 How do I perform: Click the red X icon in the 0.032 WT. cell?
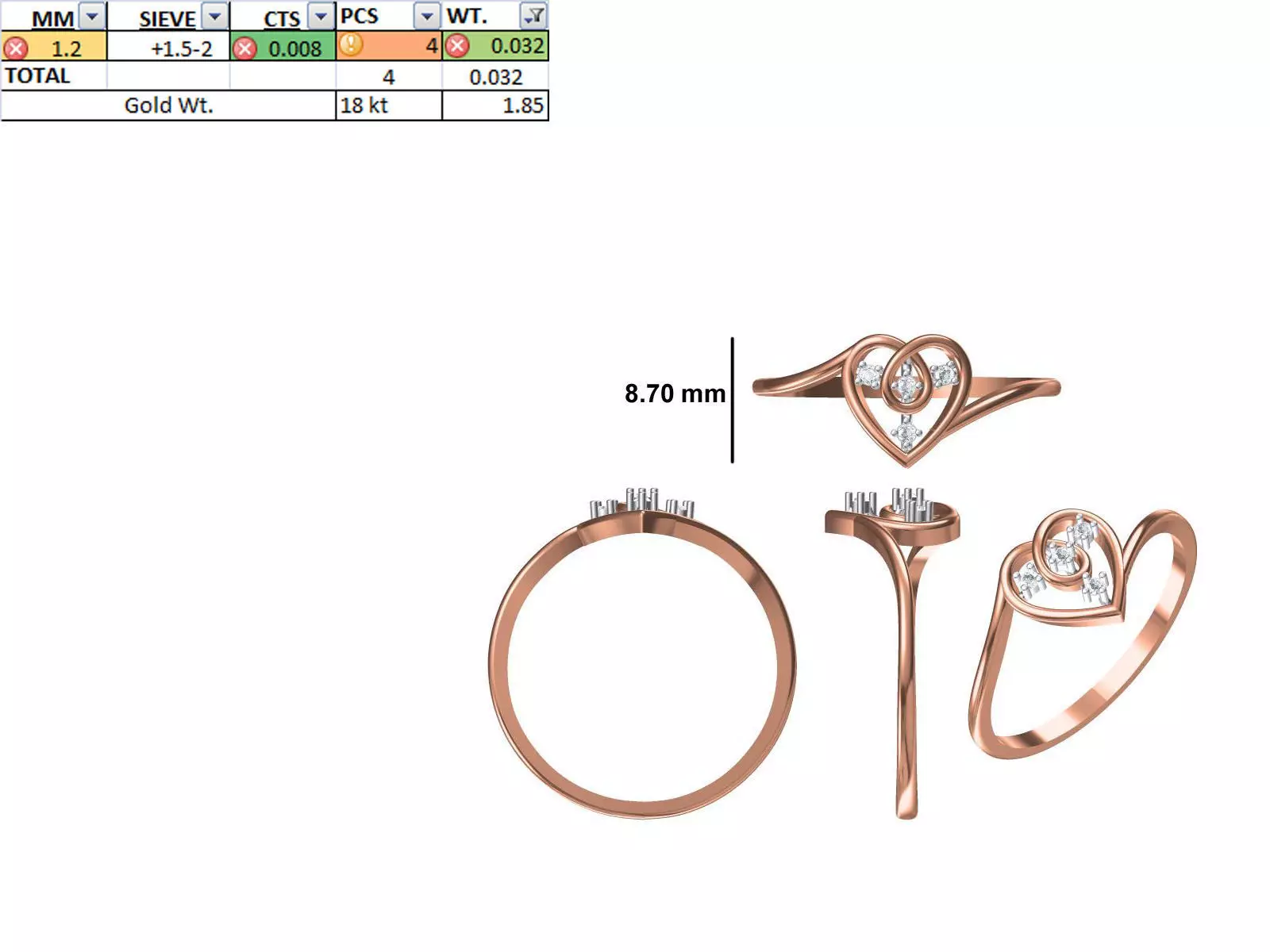[456, 47]
